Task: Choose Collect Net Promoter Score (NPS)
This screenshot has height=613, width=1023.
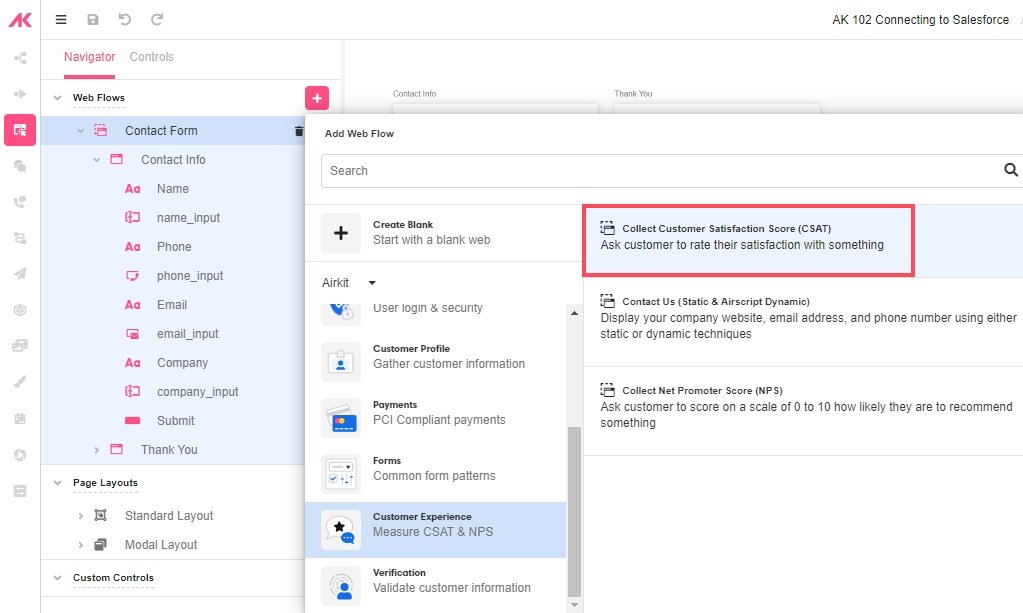Action: point(803,411)
